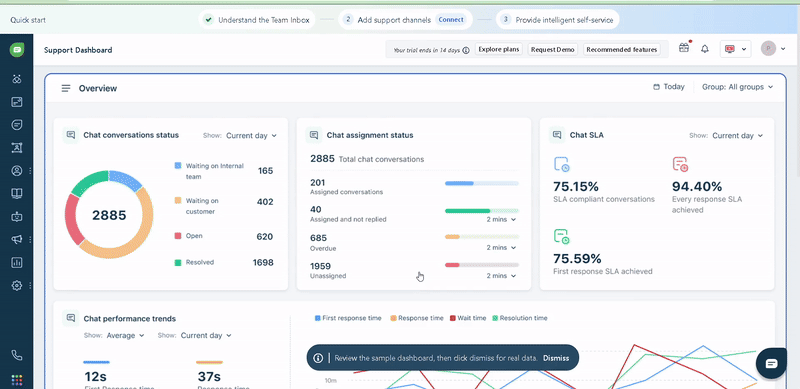Viewport: 800px width, 389px height.
Task: Toggle Wait time series in chart legend
Action: 468,318
